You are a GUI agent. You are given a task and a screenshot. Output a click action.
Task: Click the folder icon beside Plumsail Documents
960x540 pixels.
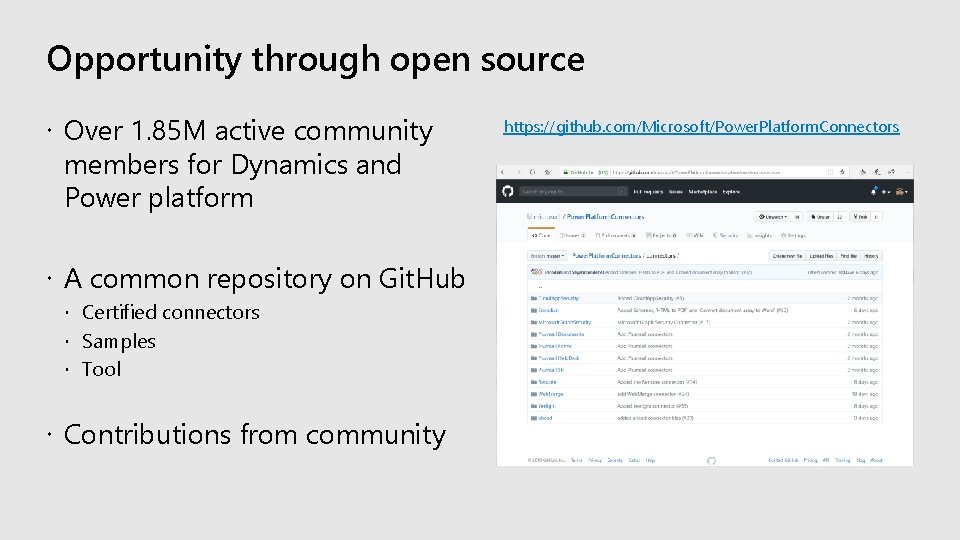pyautogui.click(x=534, y=334)
